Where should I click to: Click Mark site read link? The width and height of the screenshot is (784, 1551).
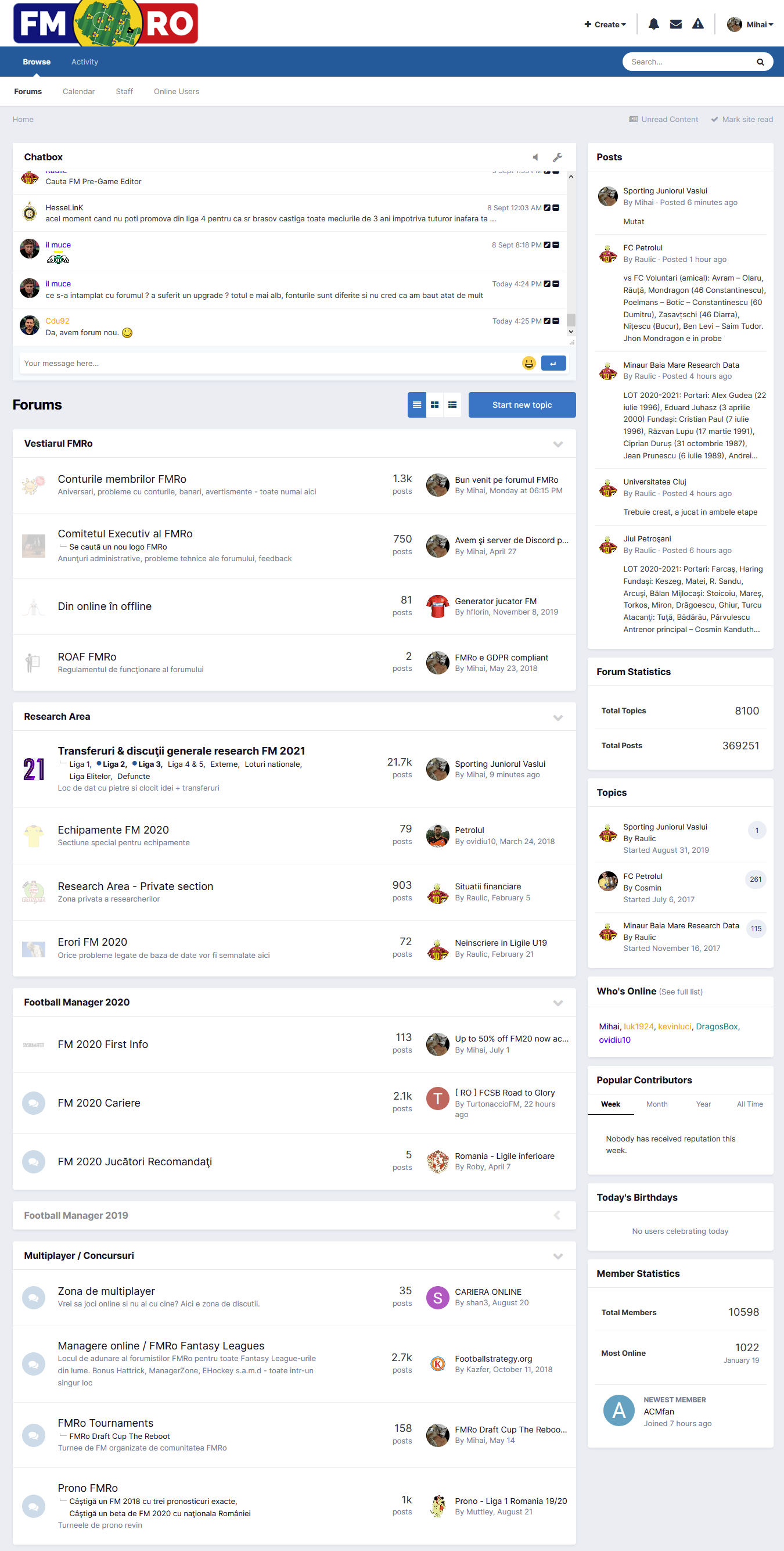click(742, 119)
